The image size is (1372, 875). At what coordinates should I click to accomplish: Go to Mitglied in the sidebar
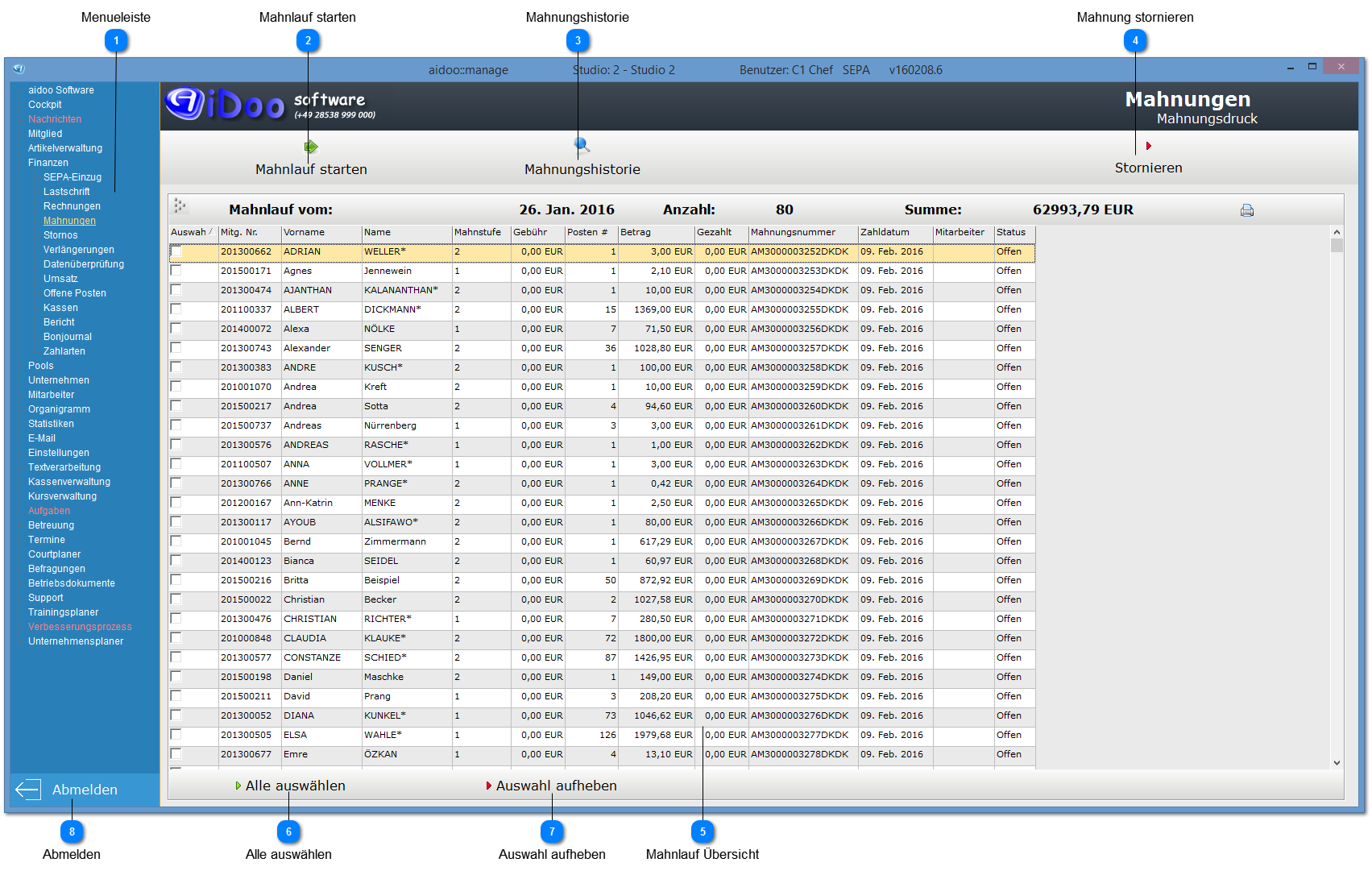(x=45, y=134)
